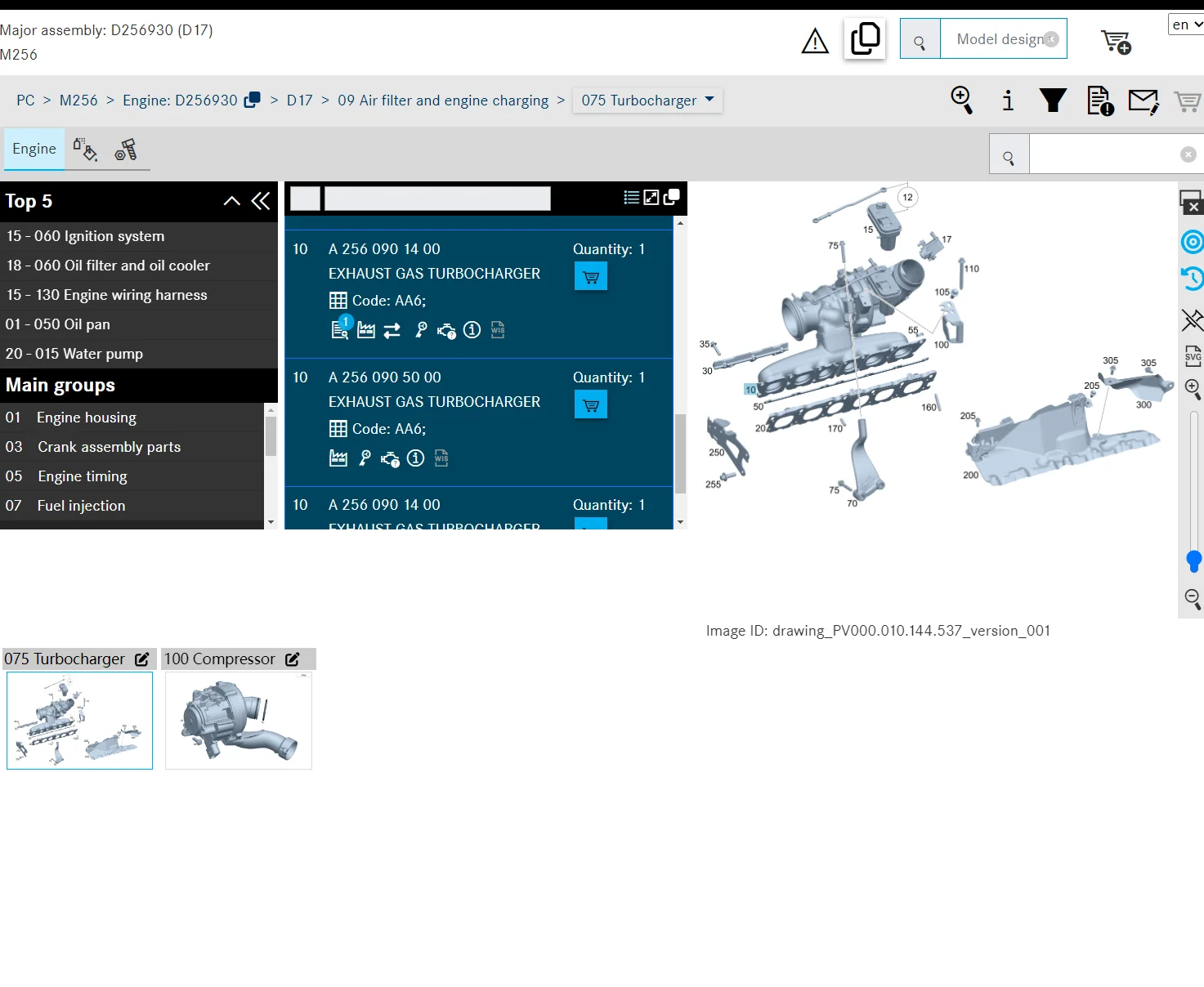
Task: Click the copy documents icon in header
Action: click(x=865, y=38)
